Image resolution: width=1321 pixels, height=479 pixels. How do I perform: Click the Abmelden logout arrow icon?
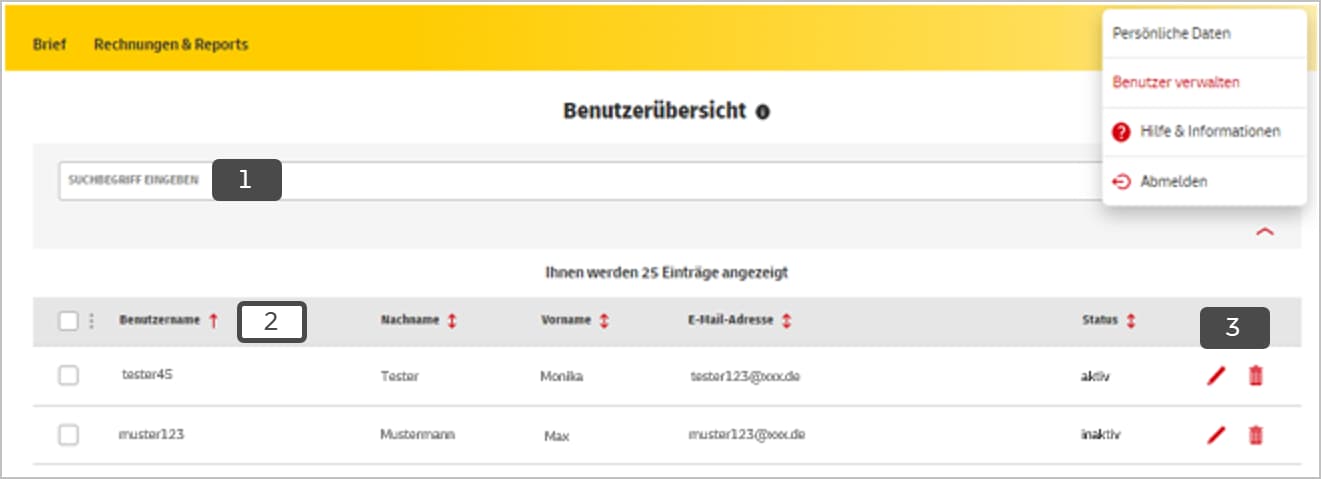point(1121,182)
